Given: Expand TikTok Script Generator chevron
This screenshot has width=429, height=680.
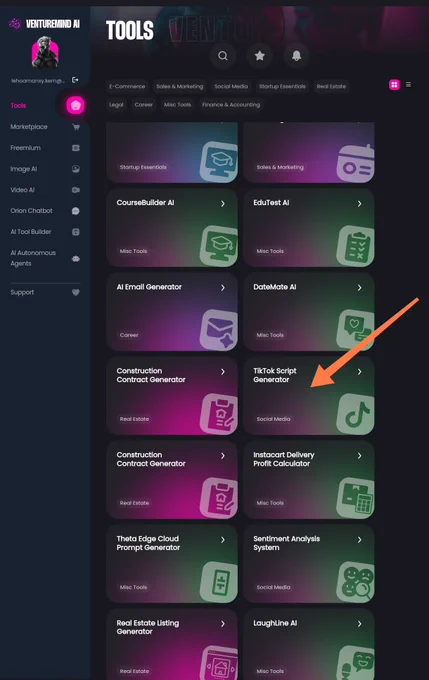Looking at the screenshot, I should pyautogui.click(x=360, y=372).
